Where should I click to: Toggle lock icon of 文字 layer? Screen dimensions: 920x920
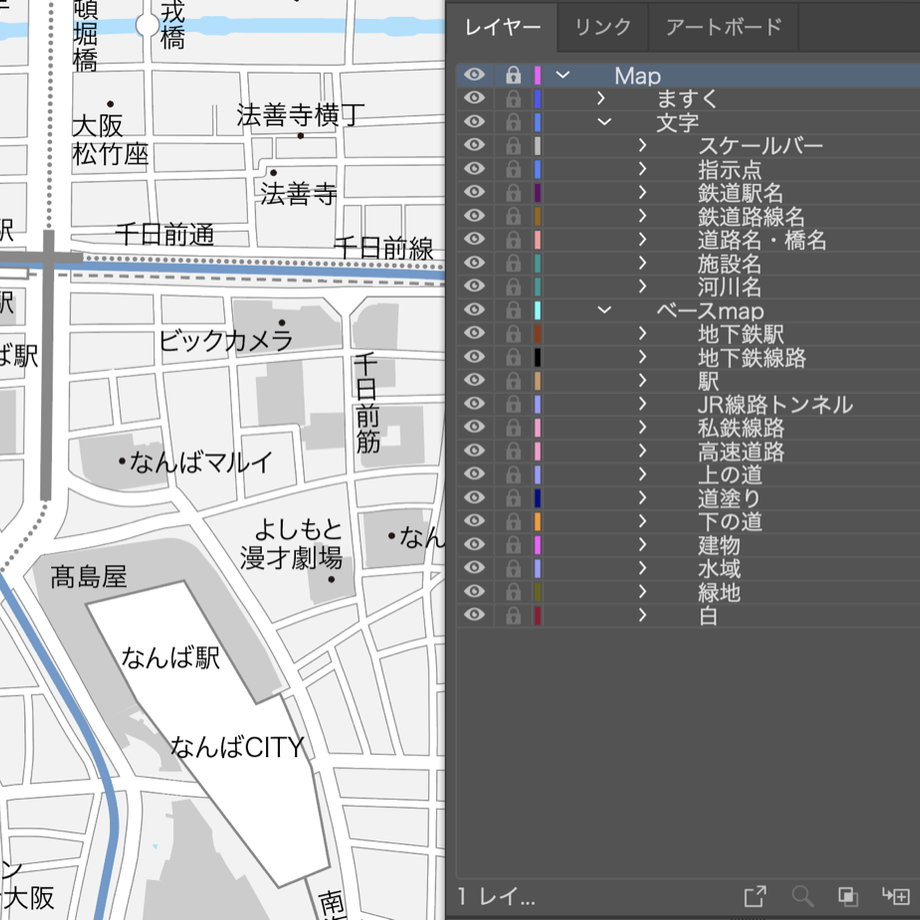point(513,122)
